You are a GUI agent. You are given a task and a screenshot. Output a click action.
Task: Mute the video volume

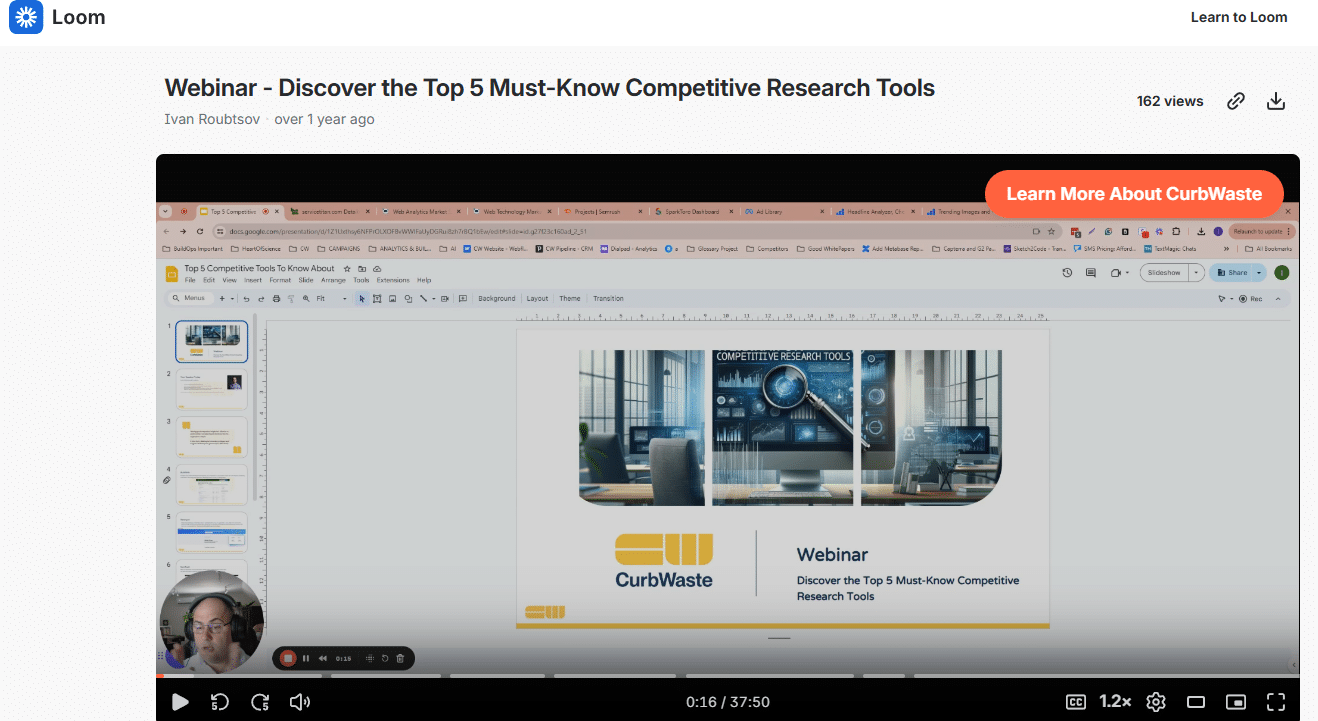(299, 702)
